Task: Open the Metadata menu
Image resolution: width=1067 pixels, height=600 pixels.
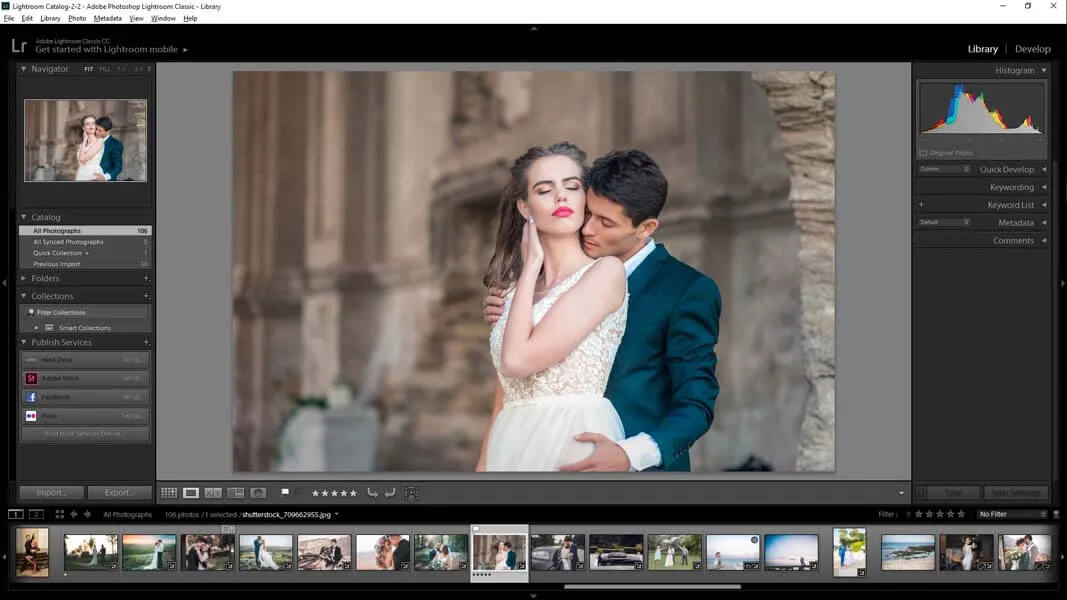Action: pos(105,17)
